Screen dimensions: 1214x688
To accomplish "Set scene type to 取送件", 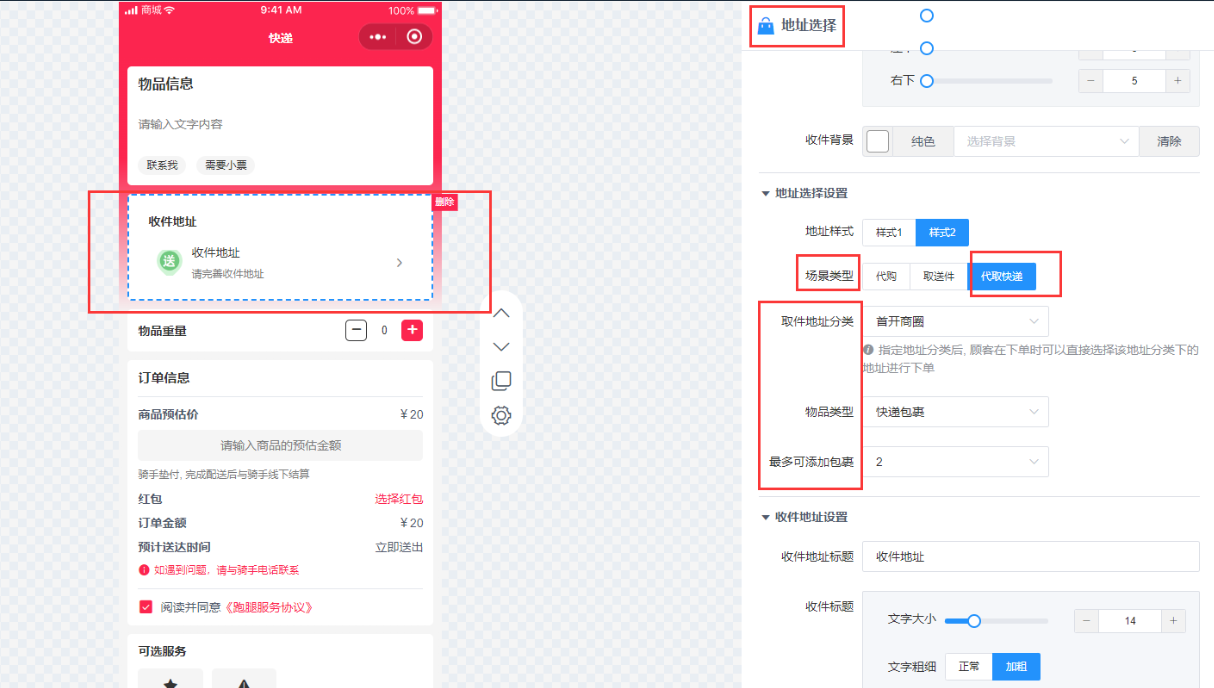I will tap(939, 276).
